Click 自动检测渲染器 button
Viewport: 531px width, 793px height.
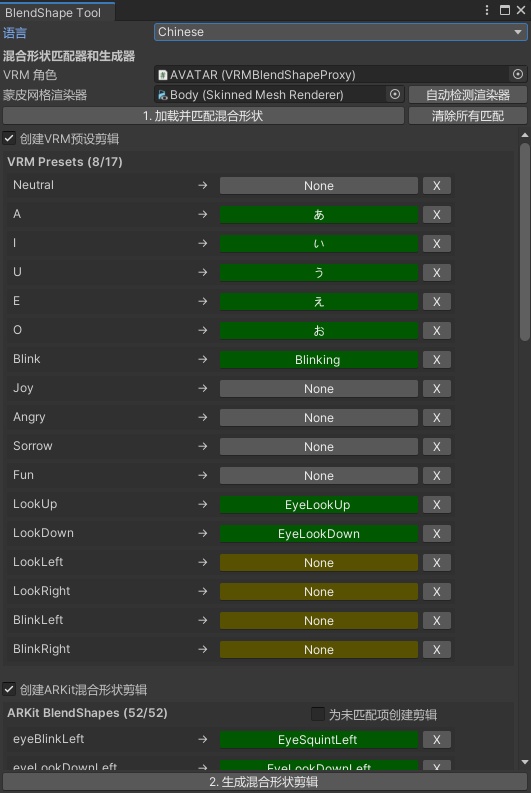pos(468,95)
